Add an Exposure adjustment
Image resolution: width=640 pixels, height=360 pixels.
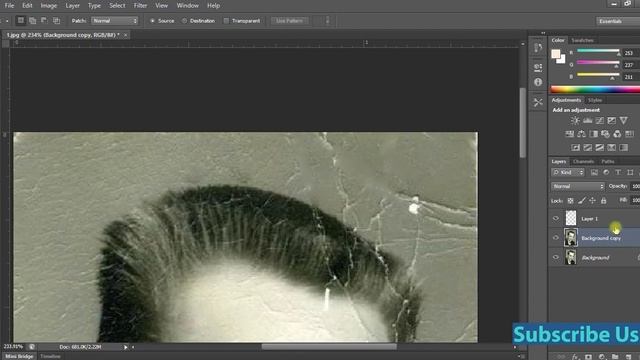pyautogui.click(x=611, y=120)
